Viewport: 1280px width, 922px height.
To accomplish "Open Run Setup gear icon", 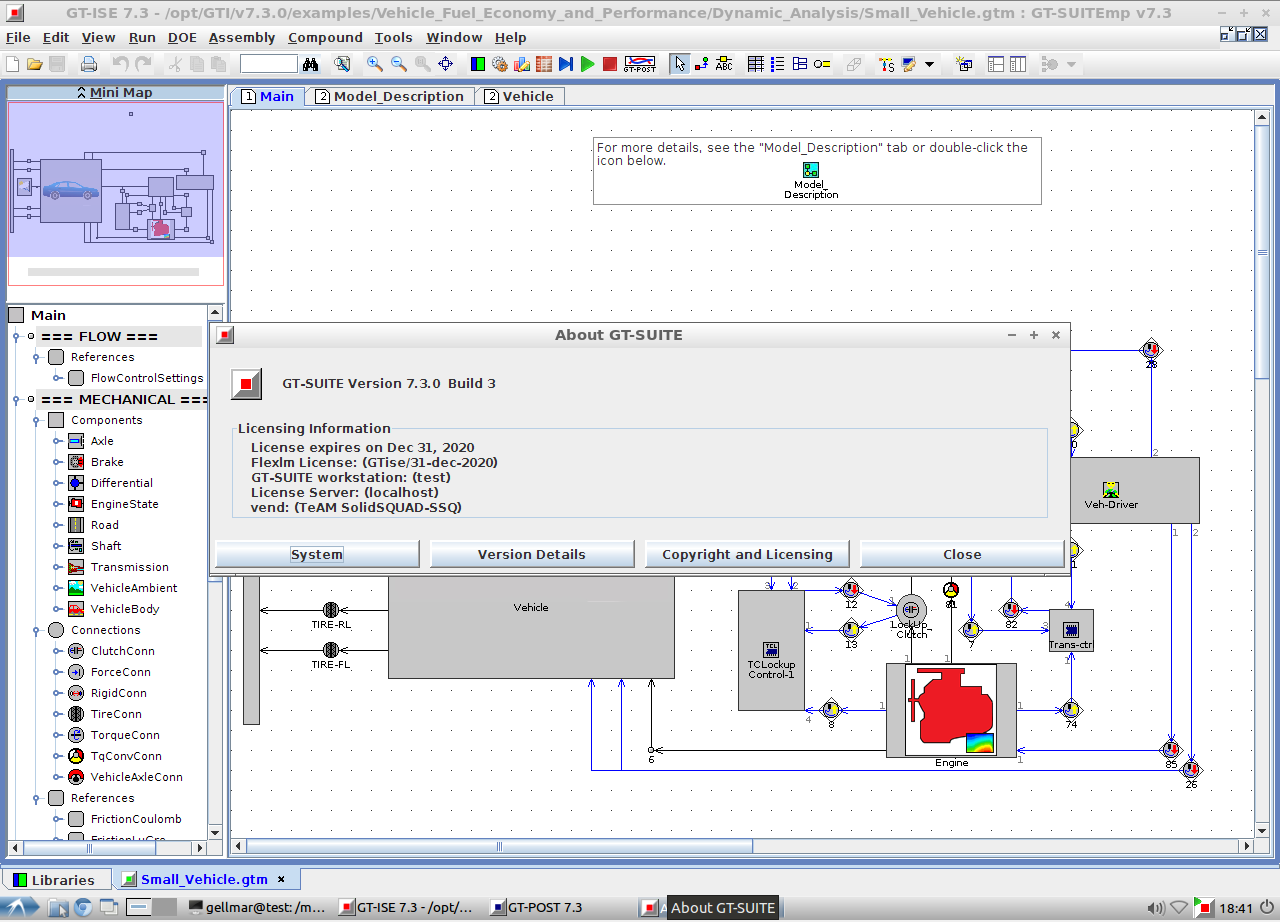I will click(x=500, y=64).
